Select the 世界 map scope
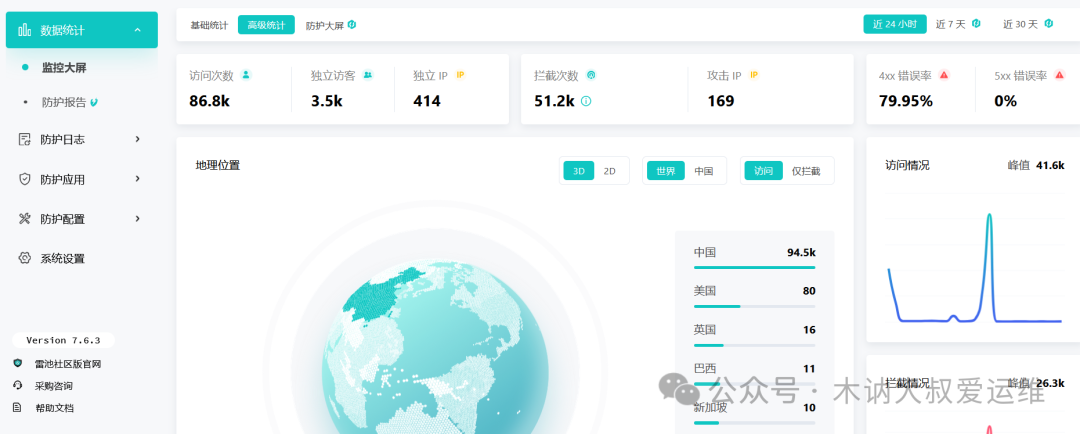Image resolution: width=1080 pixels, height=434 pixels. tap(665, 171)
